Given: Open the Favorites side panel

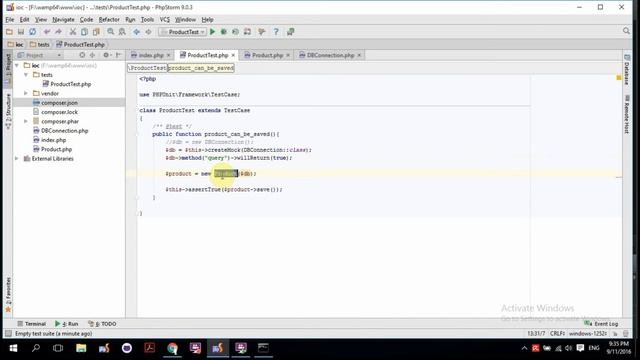Looking at the screenshot, I should tap(8, 295).
